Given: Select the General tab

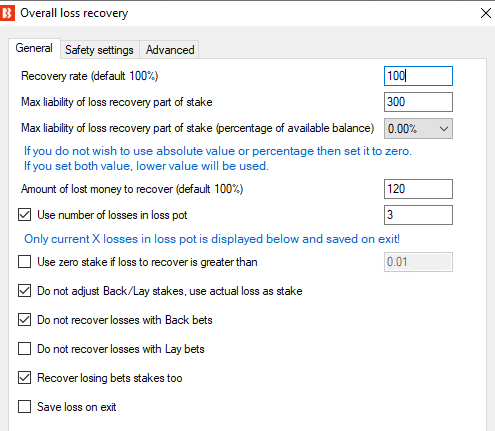Looking at the screenshot, I should [34, 48].
